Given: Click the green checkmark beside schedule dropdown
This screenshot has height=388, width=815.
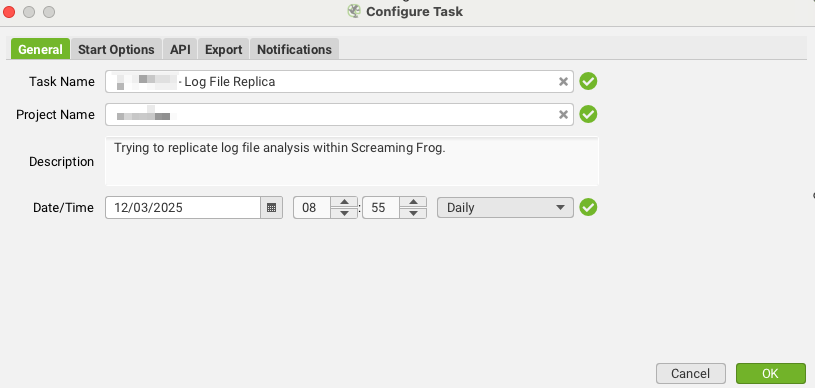Looking at the screenshot, I should tap(588, 207).
